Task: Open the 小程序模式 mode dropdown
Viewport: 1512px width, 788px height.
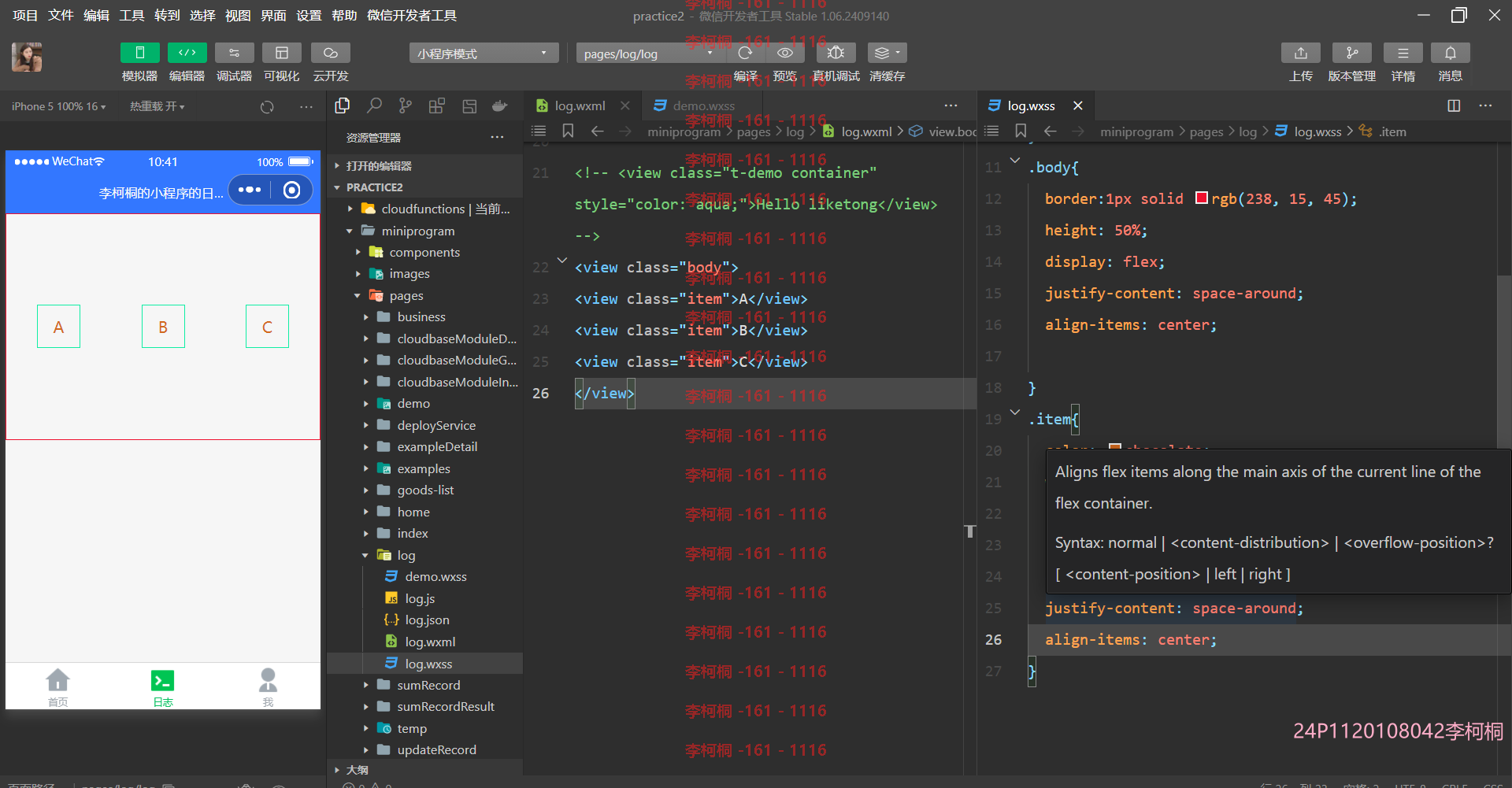Action: (484, 54)
